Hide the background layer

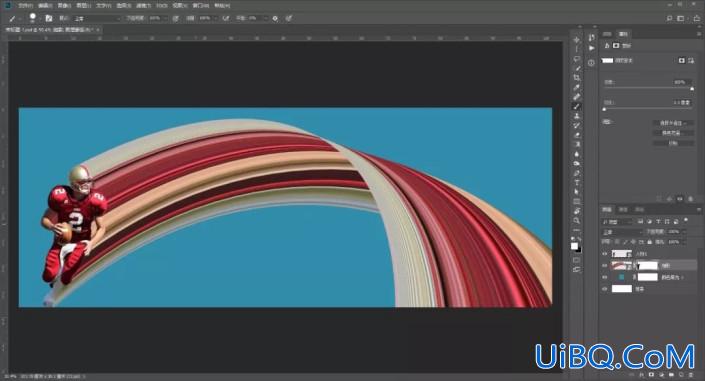pyautogui.click(x=604, y=289)
